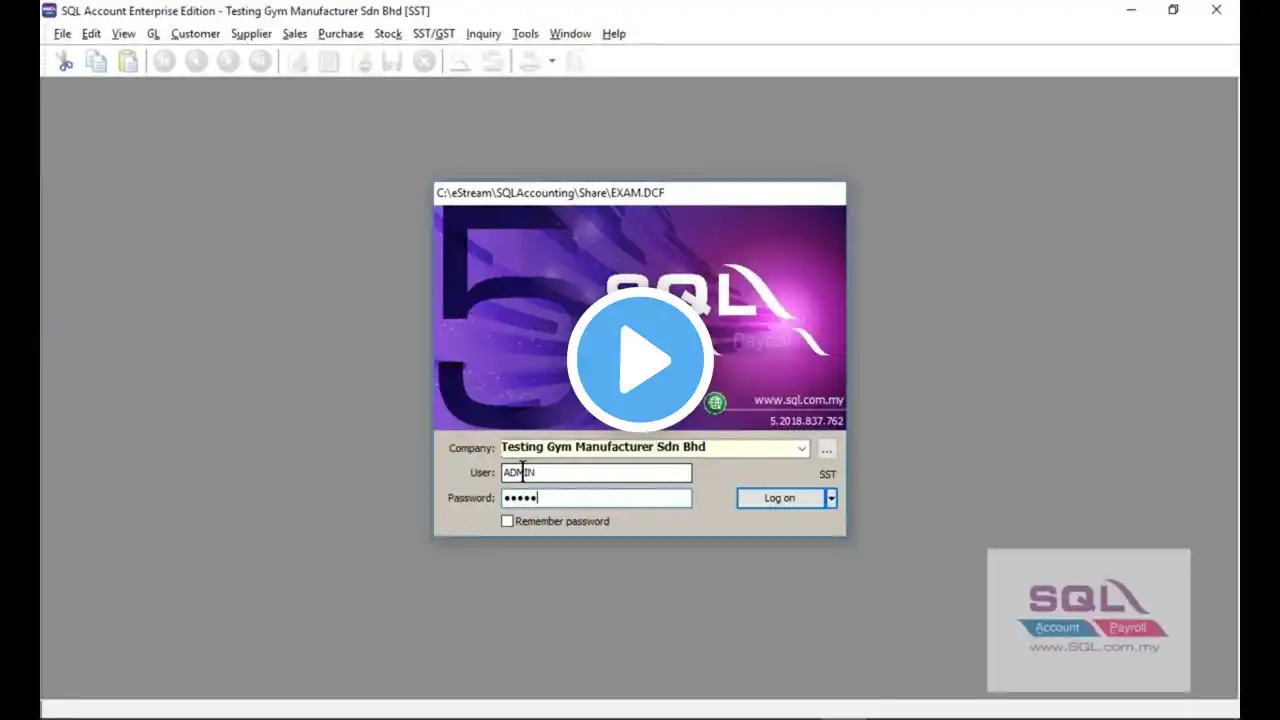Click the version text 5.2018.837.762
The image size is (1280, 720).
point(806,421)
